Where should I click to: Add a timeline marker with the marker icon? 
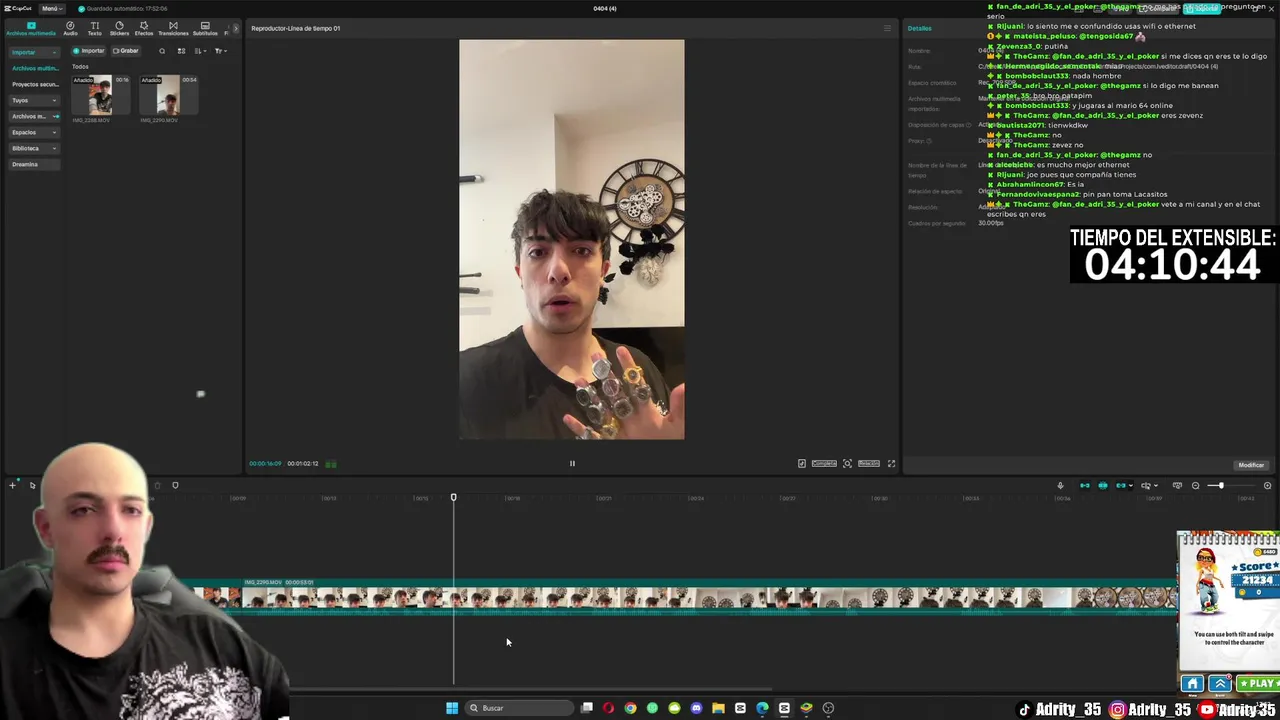click(175, 486)
